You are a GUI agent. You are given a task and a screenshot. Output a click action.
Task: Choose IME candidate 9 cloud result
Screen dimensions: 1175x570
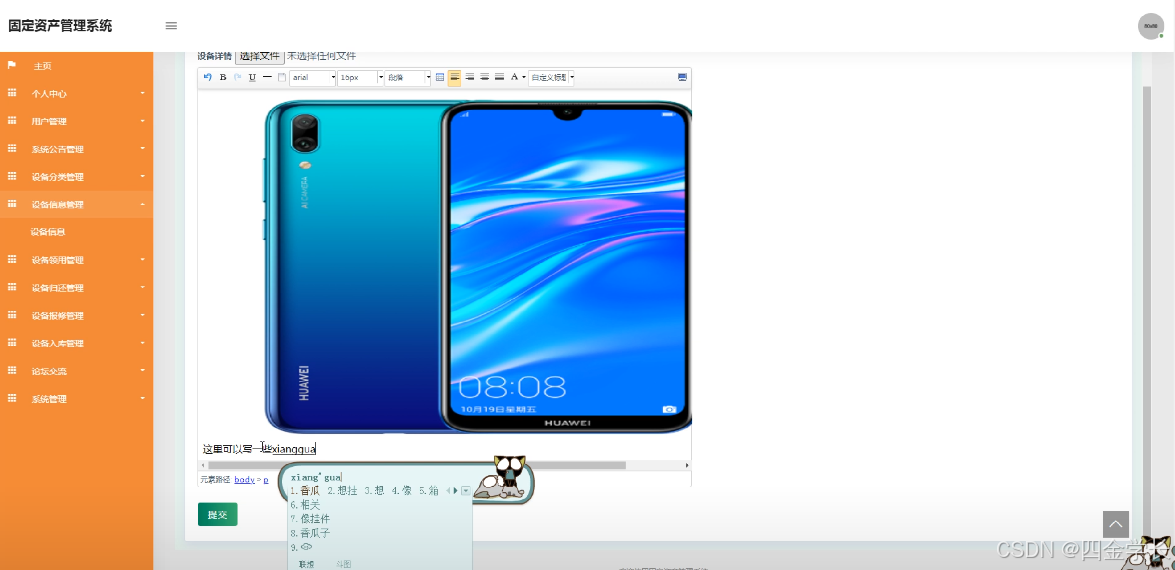coord(301,547)
